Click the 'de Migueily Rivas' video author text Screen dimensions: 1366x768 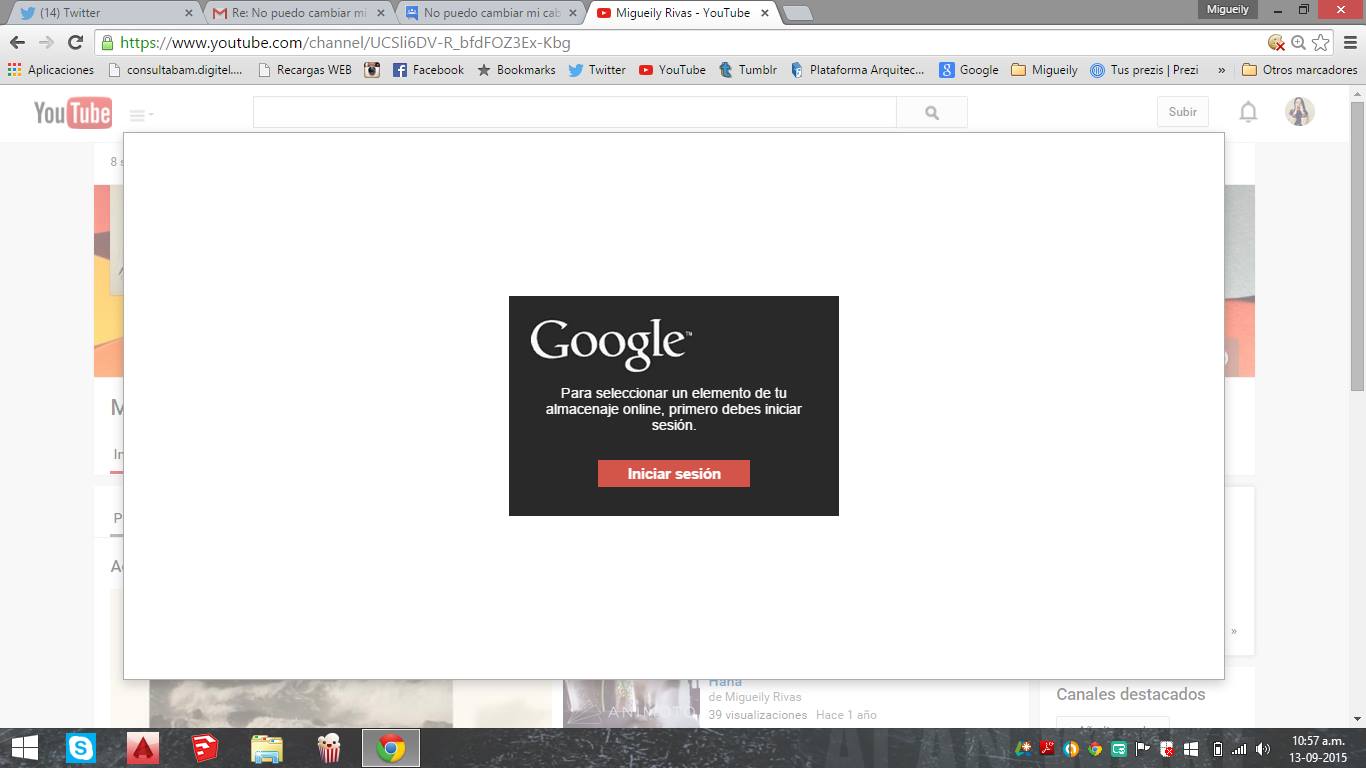point(755,697)
